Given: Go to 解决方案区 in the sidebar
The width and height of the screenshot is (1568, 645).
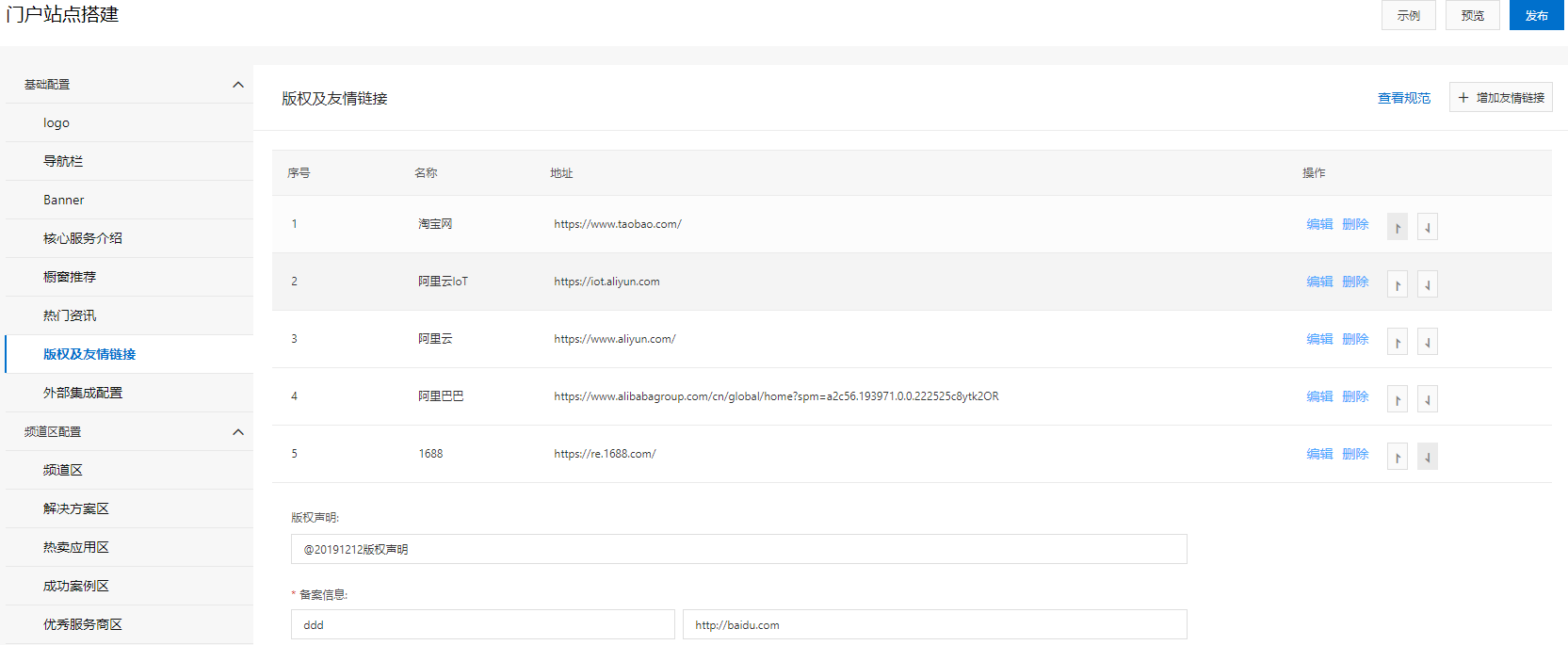Looking at the screenshot, I should pos(129,508).
